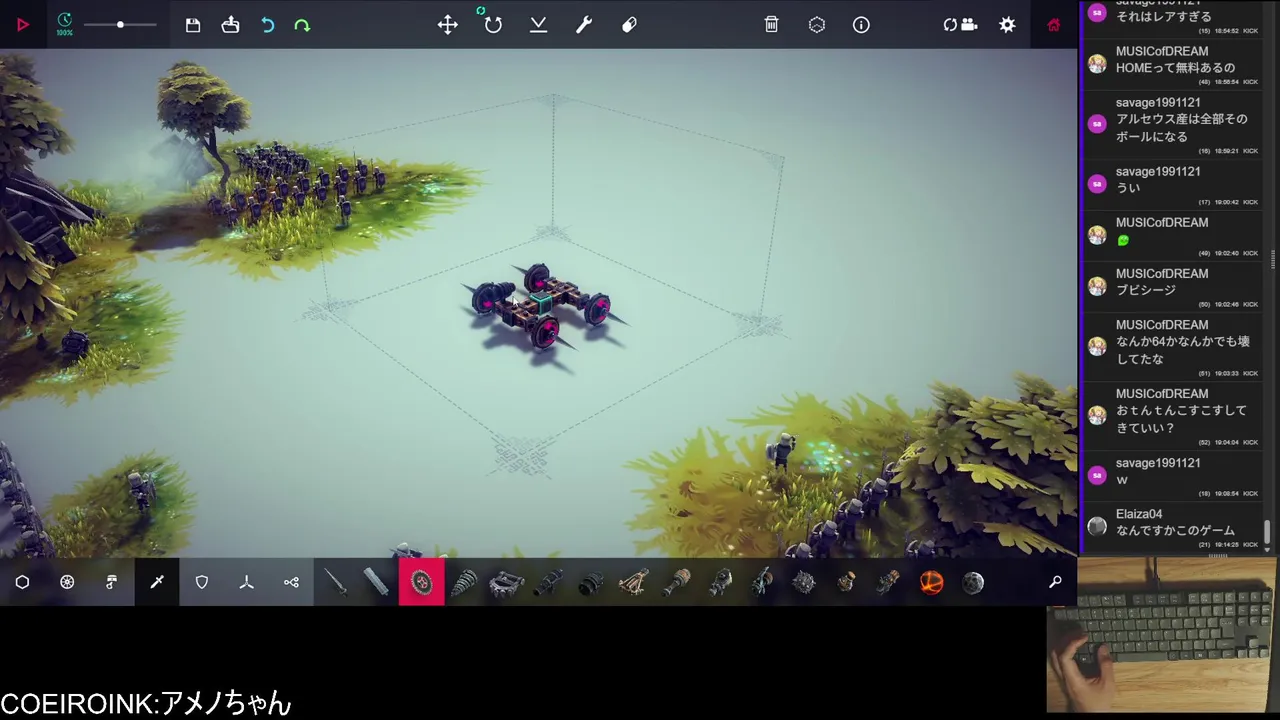Select the flamethrower block
This screenshot has height=720, width=1280.
677,582
